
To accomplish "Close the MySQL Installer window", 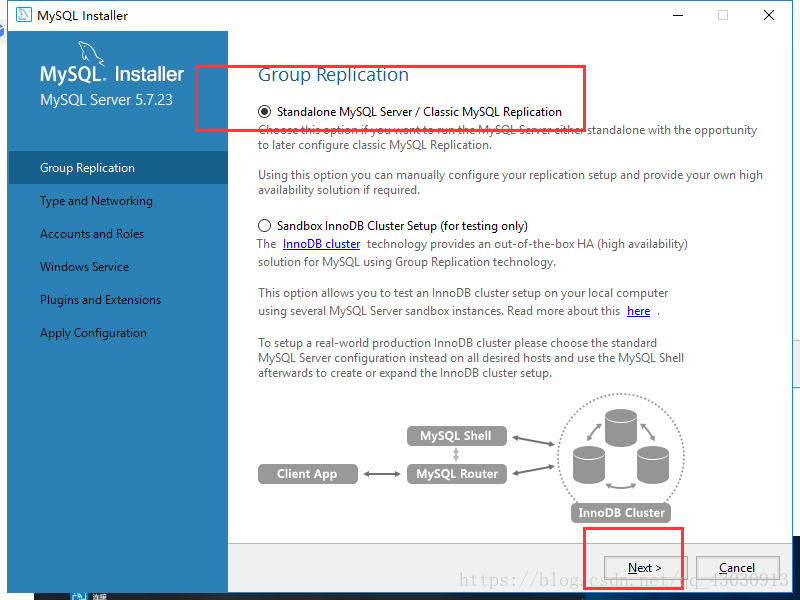I will (769, 15).
